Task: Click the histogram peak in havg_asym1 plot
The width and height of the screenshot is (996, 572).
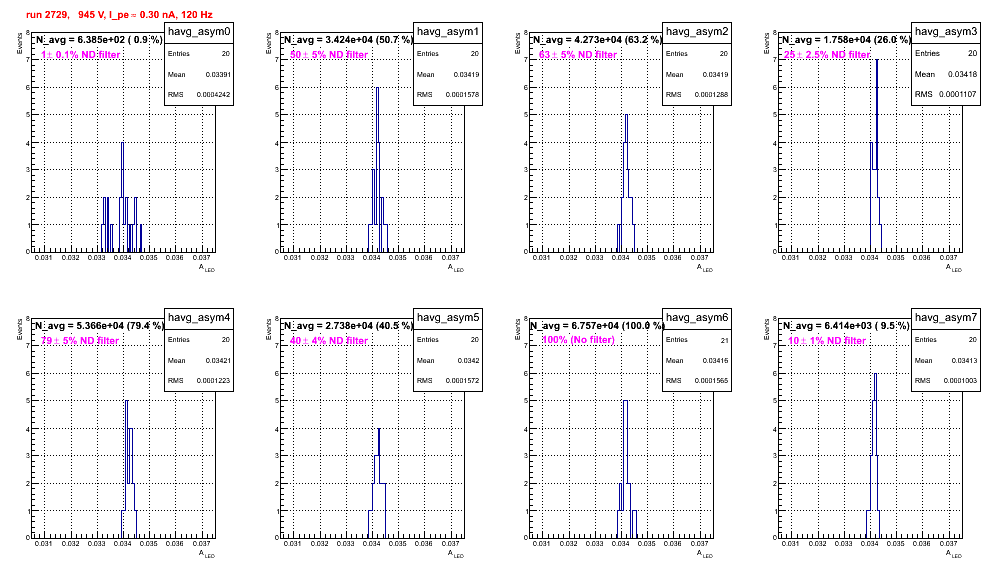Action: pos(377,88)
